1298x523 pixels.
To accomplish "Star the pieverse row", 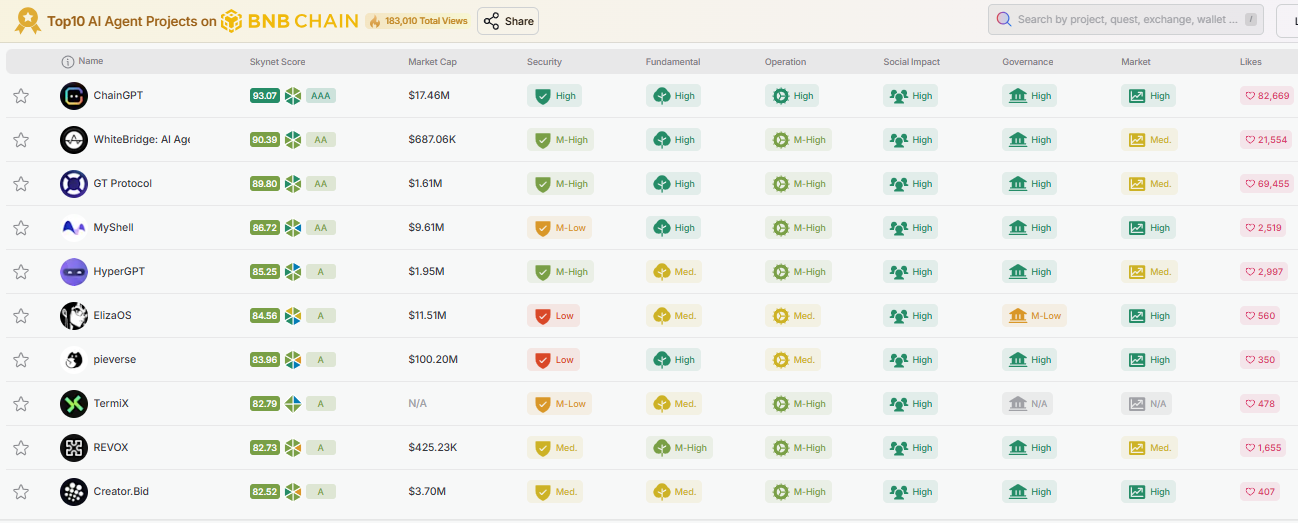I will click(x=20, y=360).
